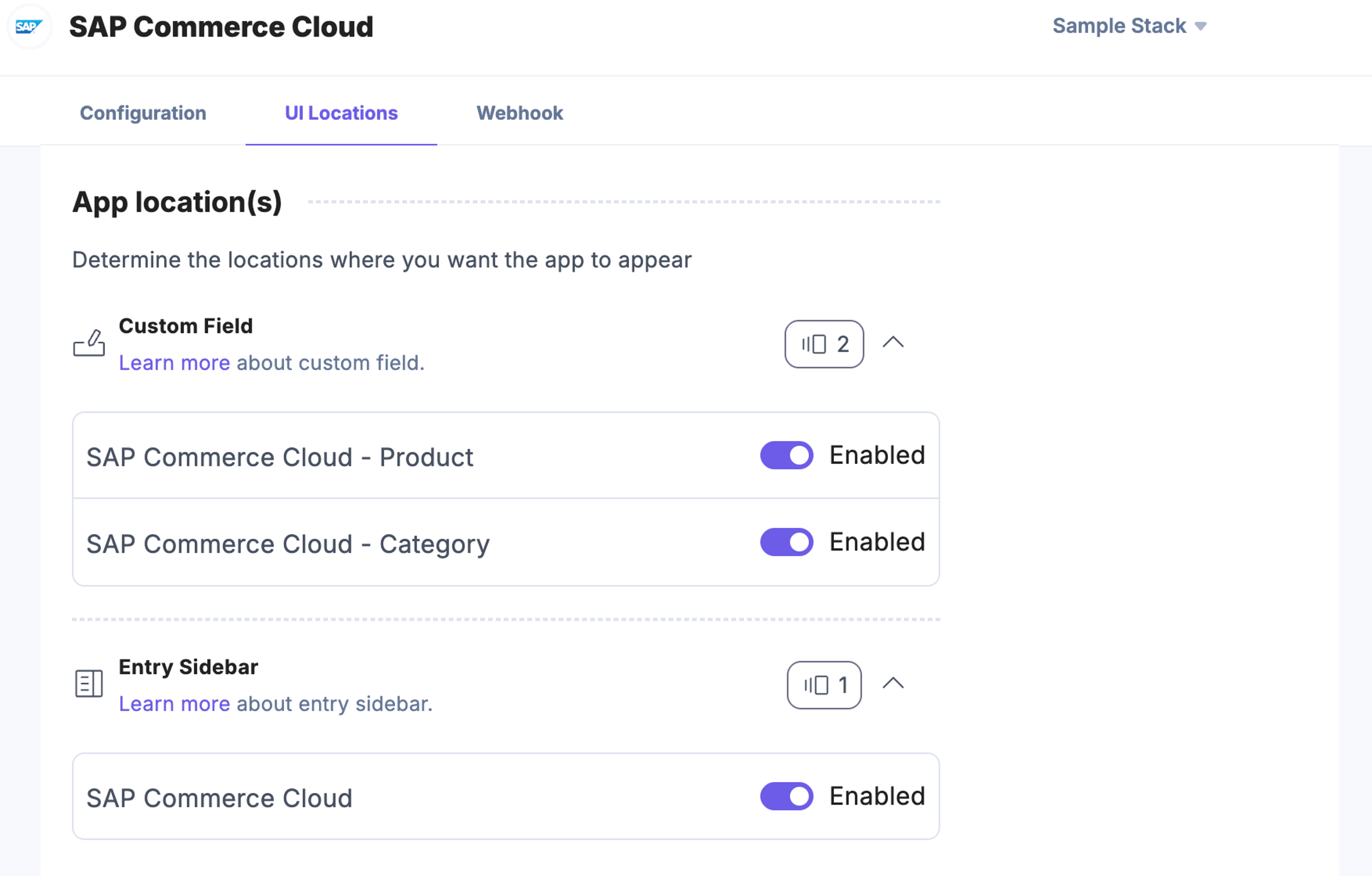Click the Enabled label in the Product row
Screen dimensions: 1372x876
[x=877, y=455]
